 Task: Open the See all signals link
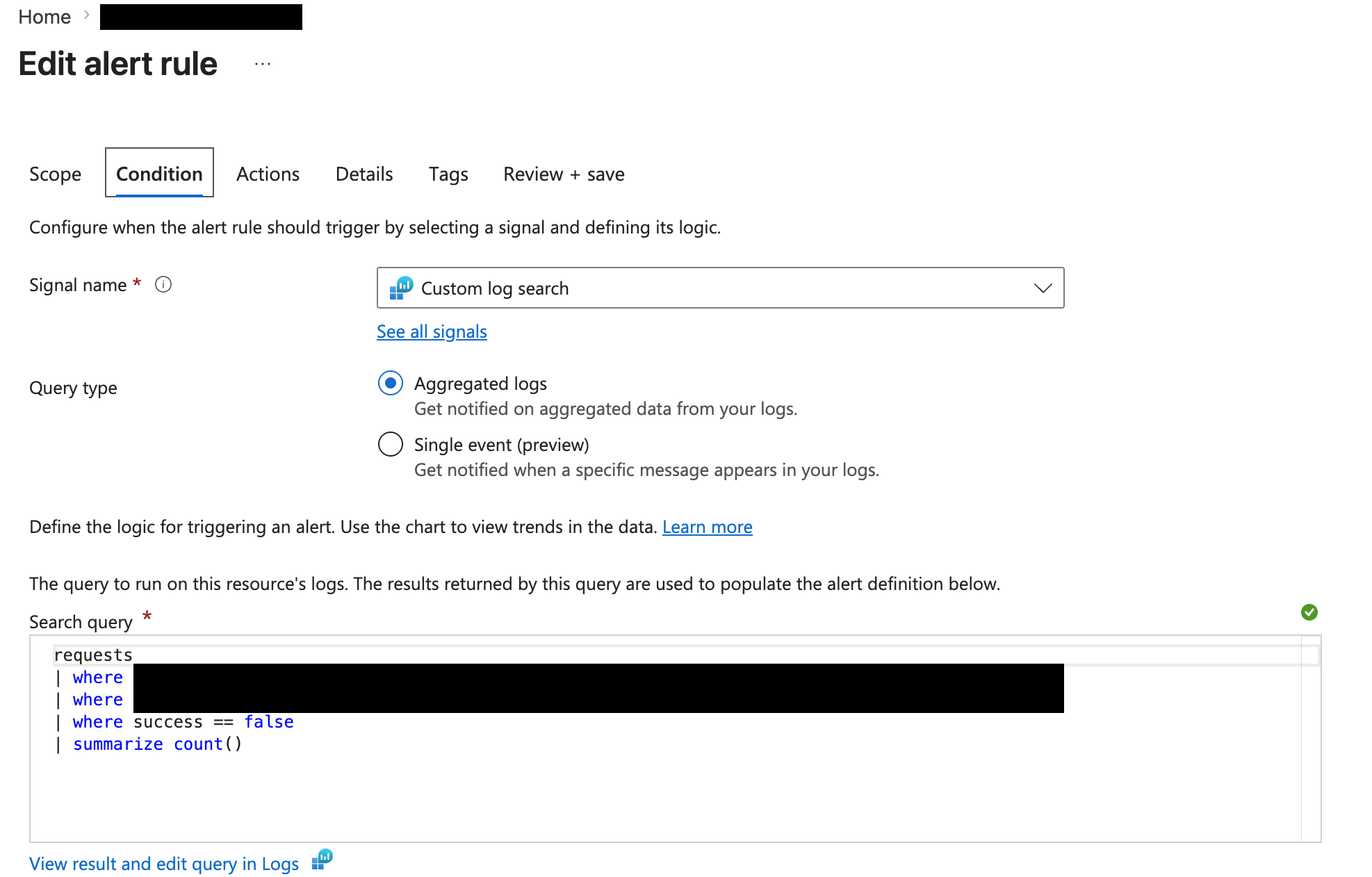[432, 331]
